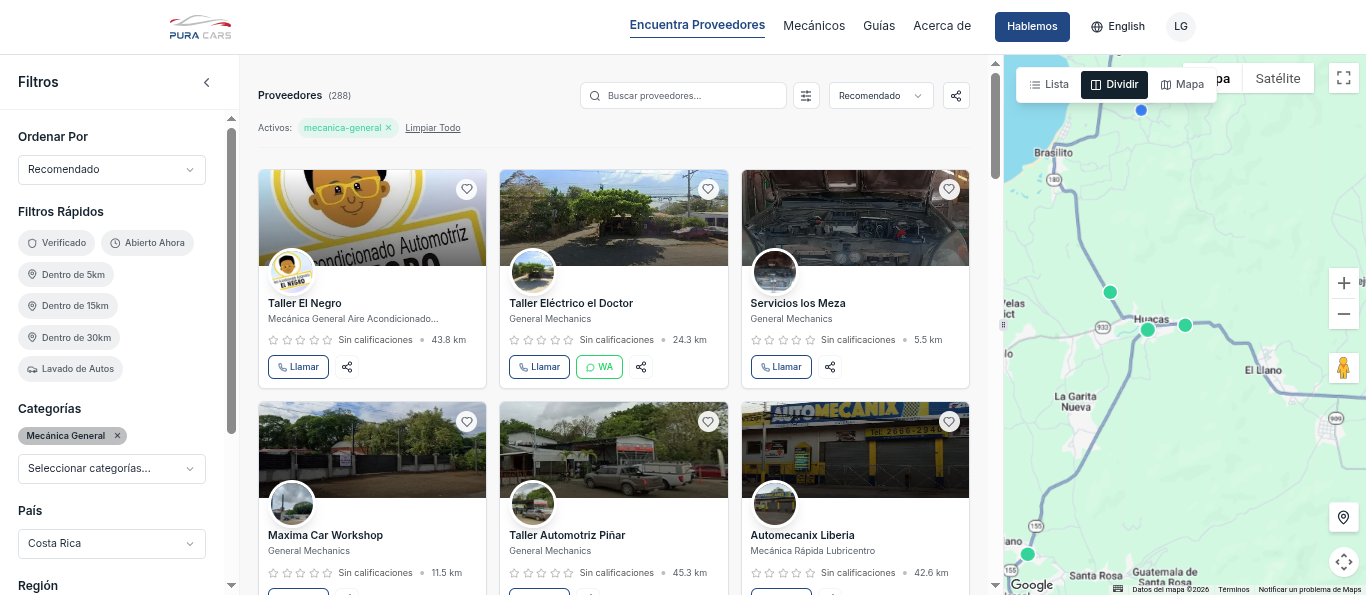
Task: Click Limpiar Todo link
Action: click(x=433, y=128)
